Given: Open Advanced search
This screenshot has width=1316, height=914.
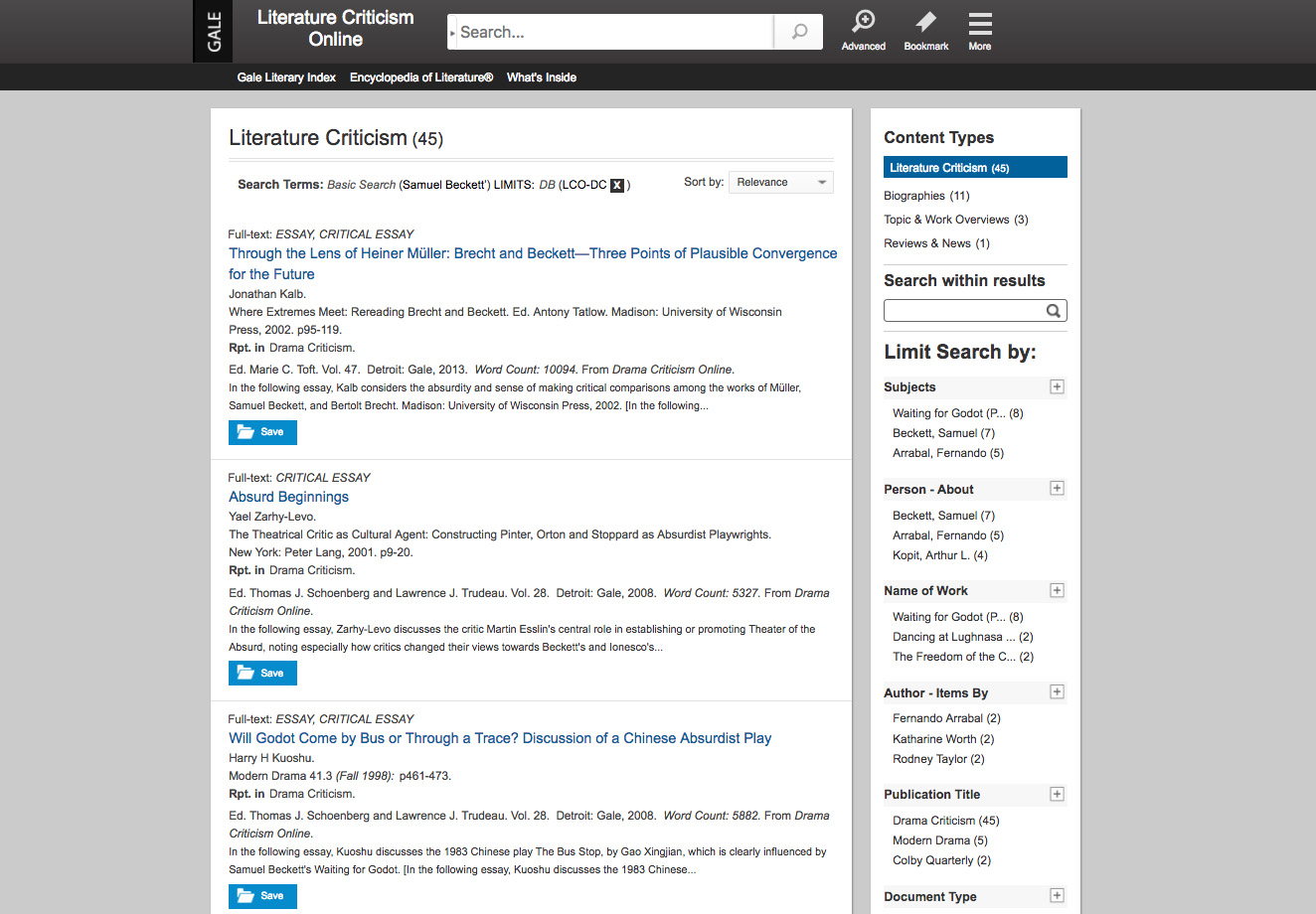Looking at the screenshot, I should point(863,31).
